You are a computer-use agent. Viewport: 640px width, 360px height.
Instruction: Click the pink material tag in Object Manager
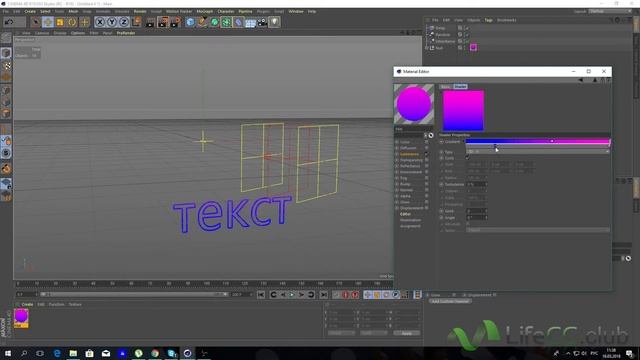coord(473,47)
